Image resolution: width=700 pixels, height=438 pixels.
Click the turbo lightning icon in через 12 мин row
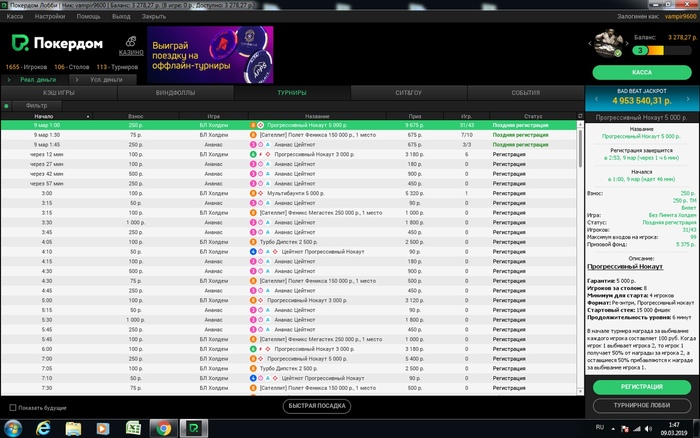(x=260, y=154)
